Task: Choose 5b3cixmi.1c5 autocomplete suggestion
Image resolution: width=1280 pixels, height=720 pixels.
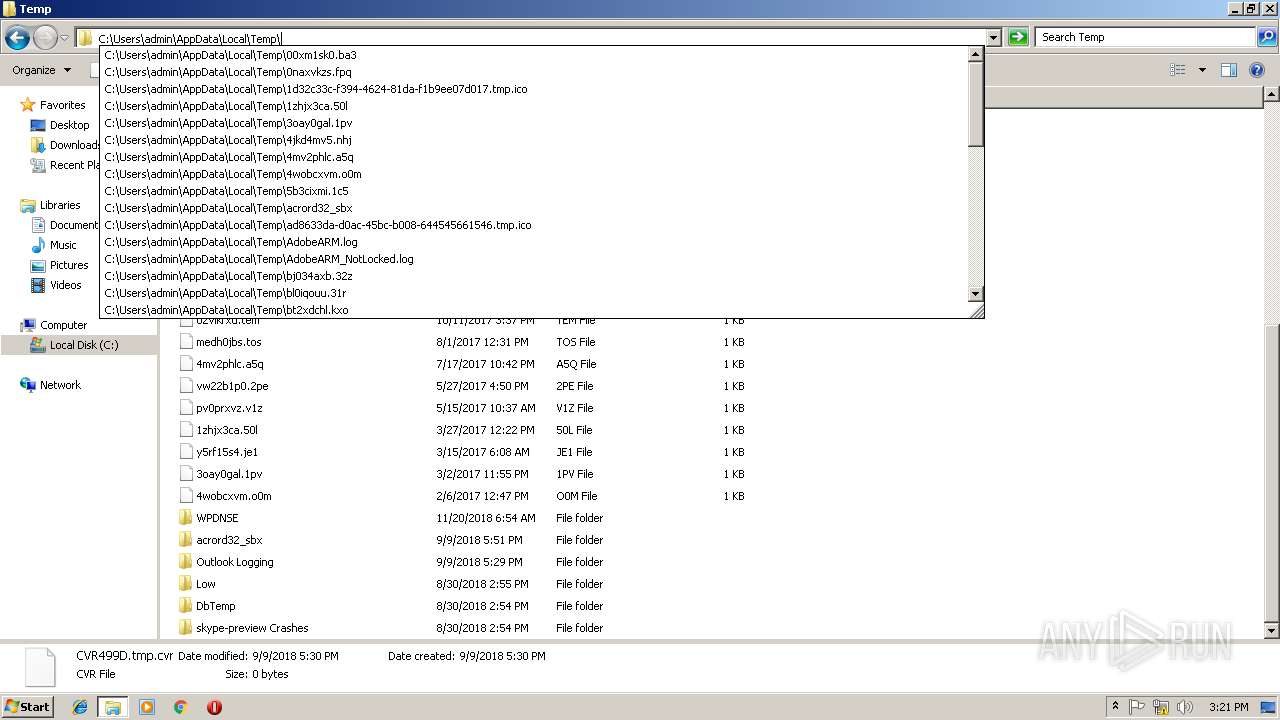Action: (x=535, y=191)
